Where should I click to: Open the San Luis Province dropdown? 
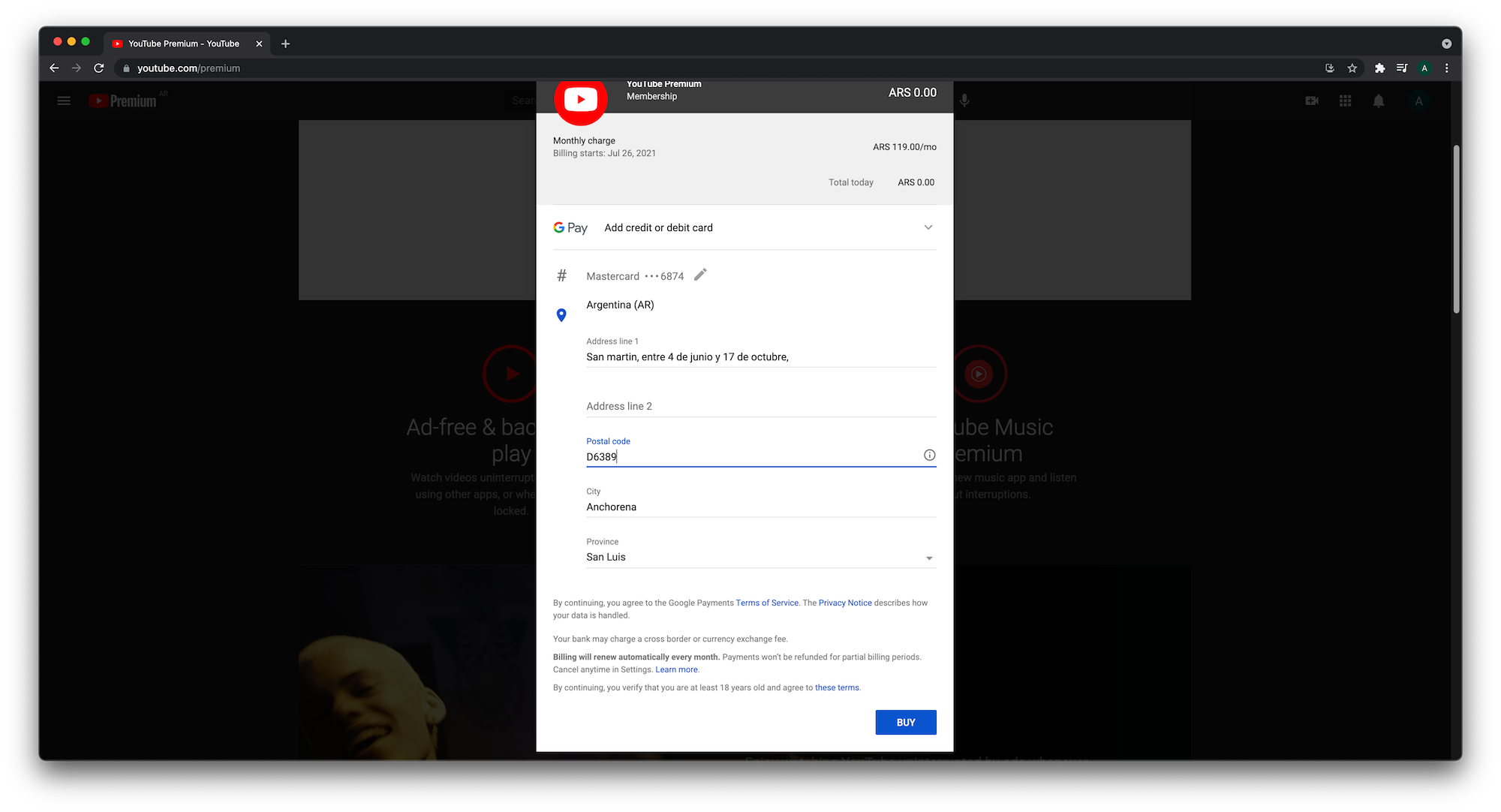[928, 558]
